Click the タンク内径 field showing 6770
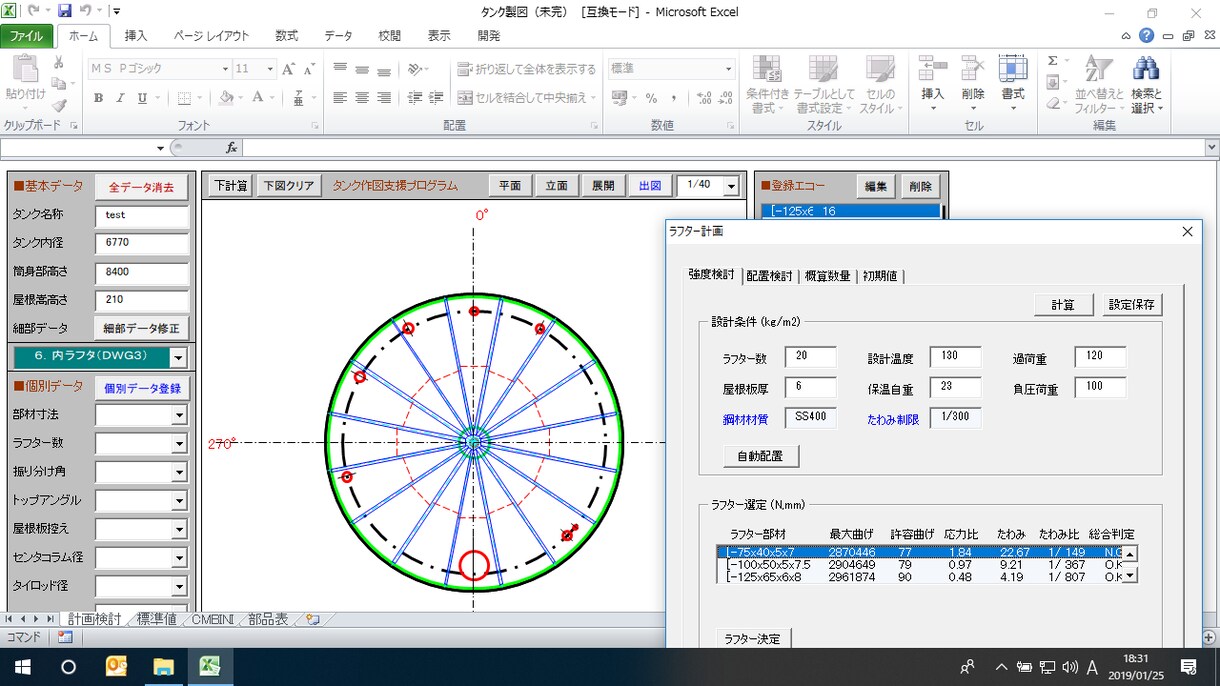This screenshot has width=1220, height=686. click(142, 243)
